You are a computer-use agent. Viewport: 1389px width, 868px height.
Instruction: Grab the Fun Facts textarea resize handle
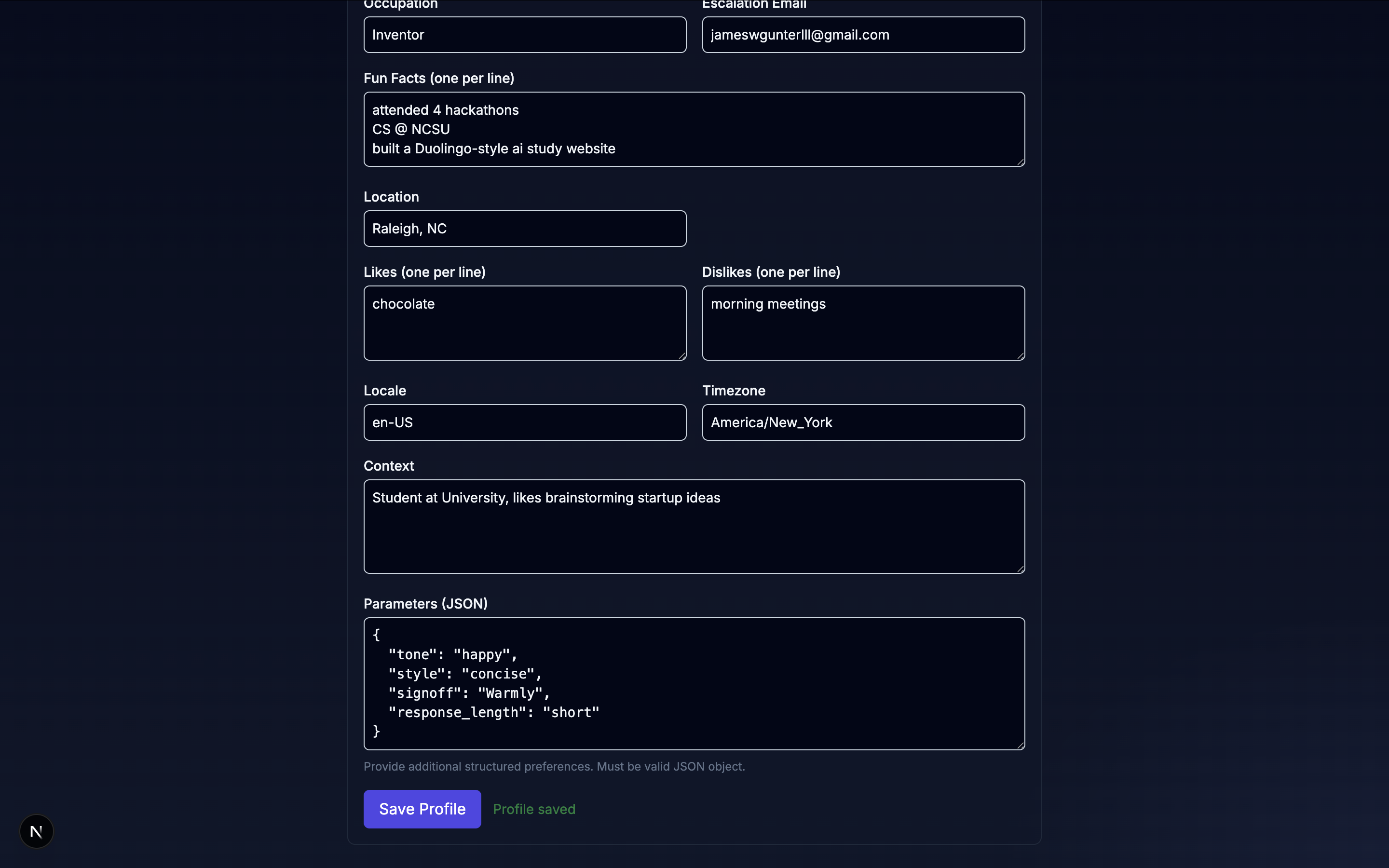(1020, 162)
